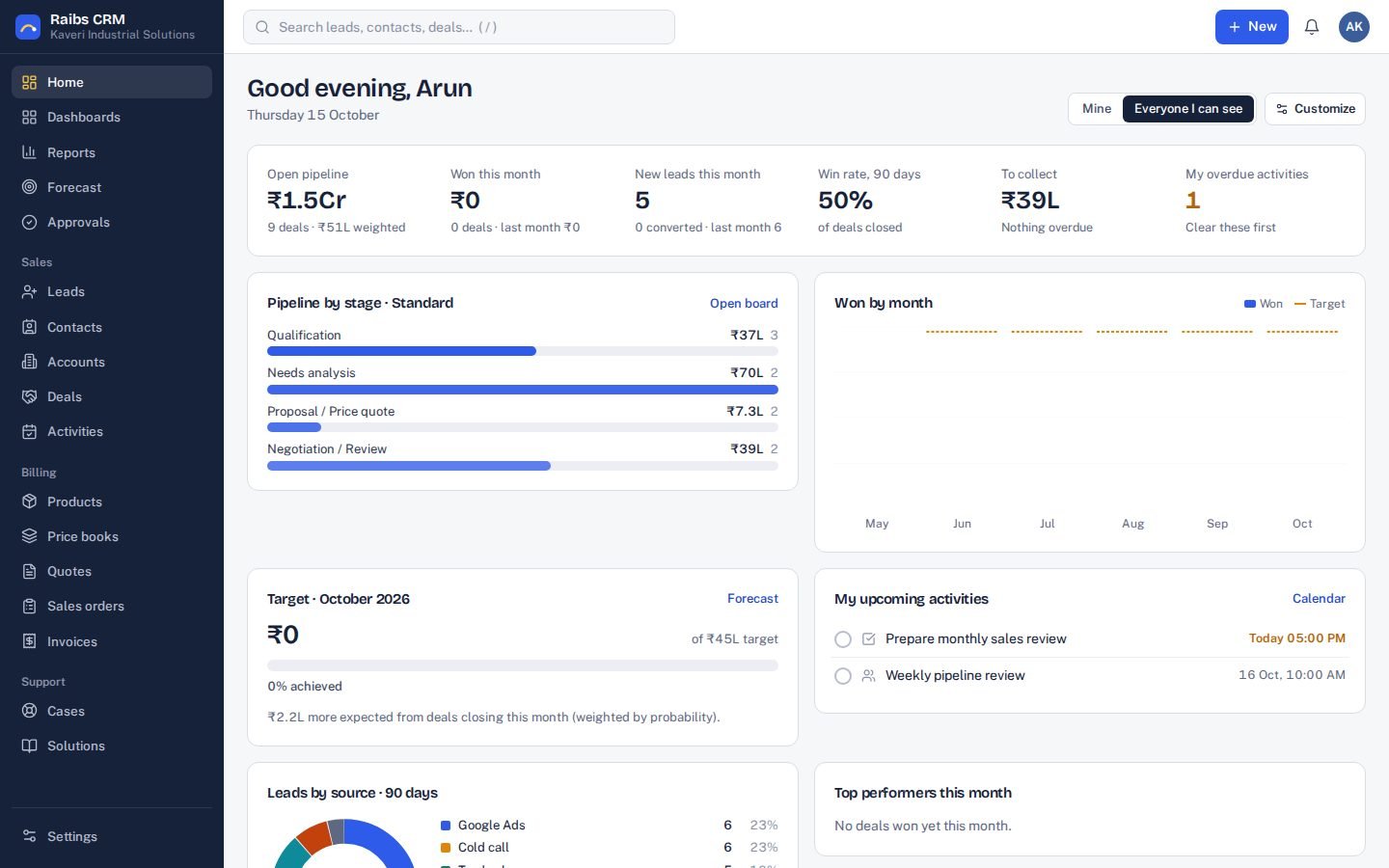Click the Cold call orange legend swatch
The width and height of the screenshot is (1389, 868).
pyautogui.click(x=446, y=848)
